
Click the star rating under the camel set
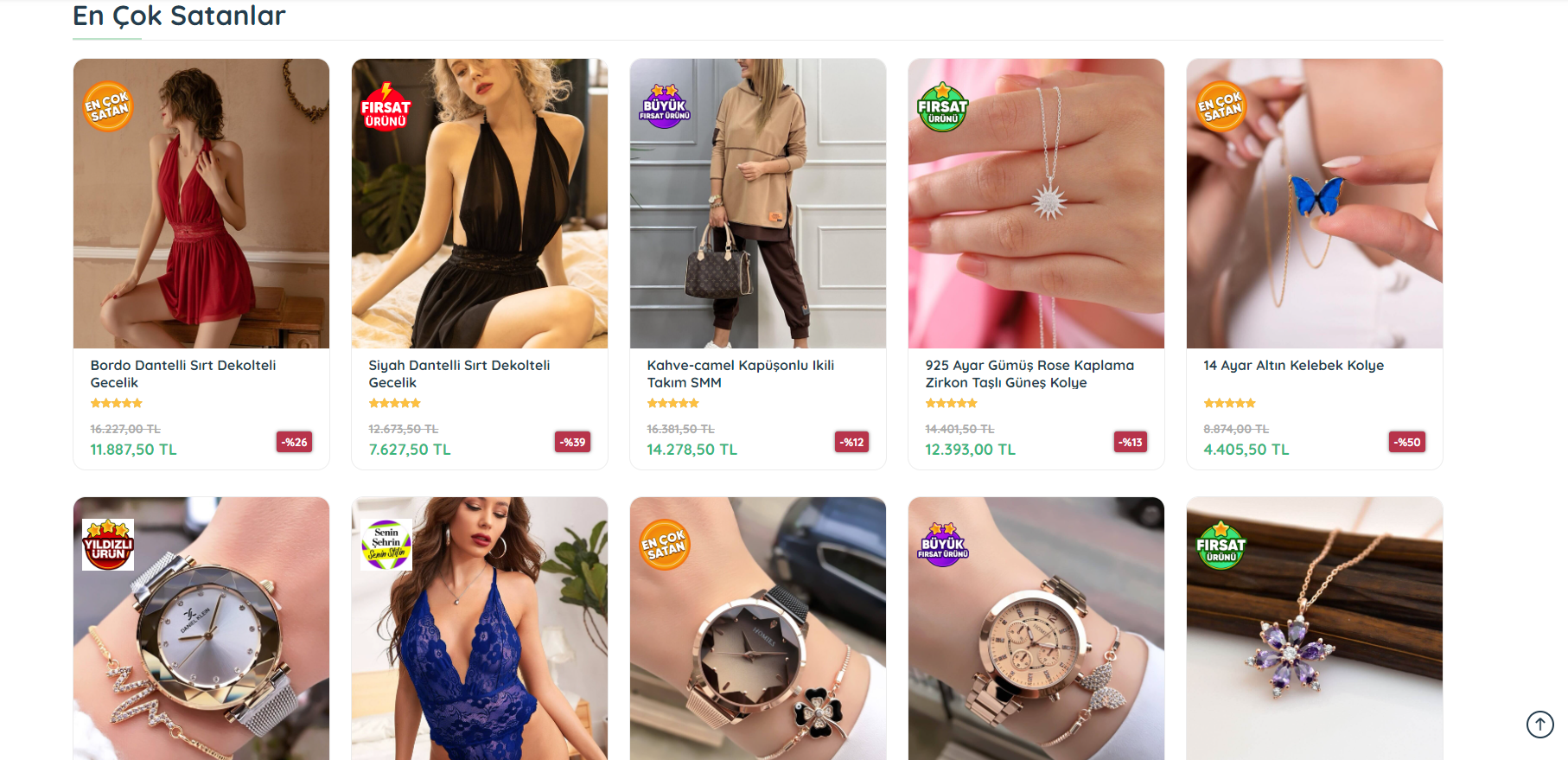tap(672, 403)
